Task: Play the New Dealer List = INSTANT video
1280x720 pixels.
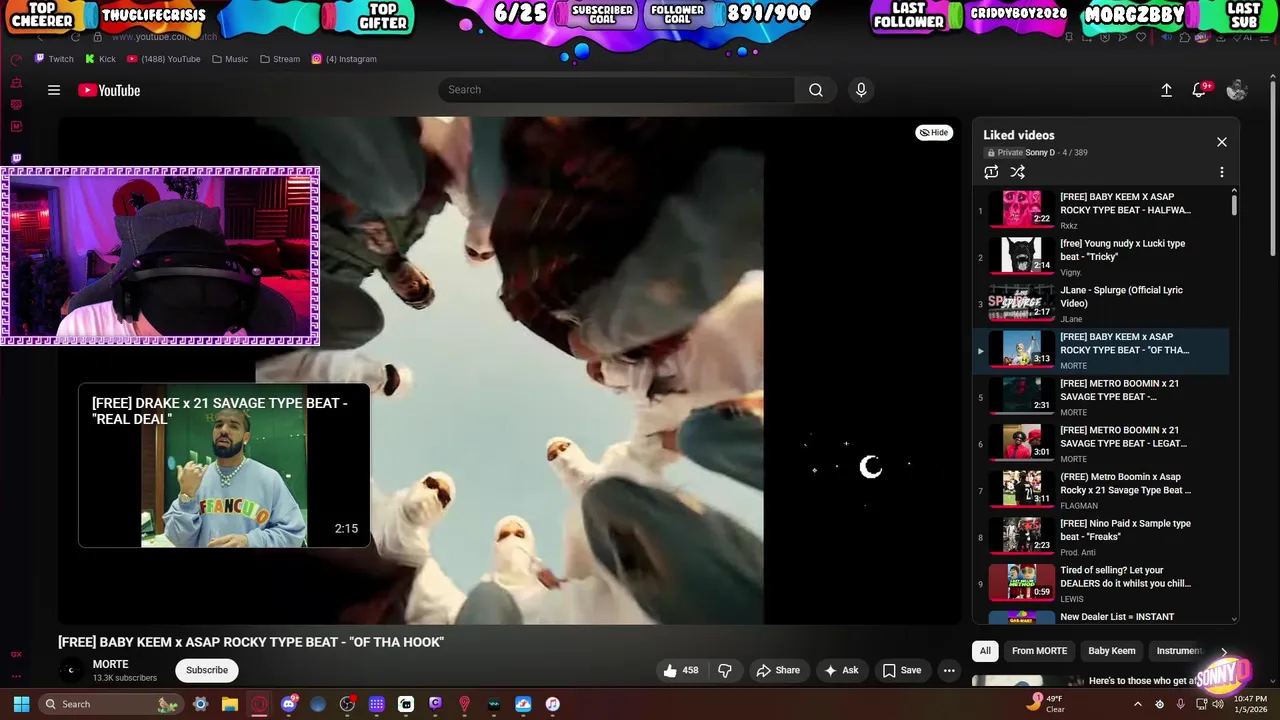Action: 1100,617
